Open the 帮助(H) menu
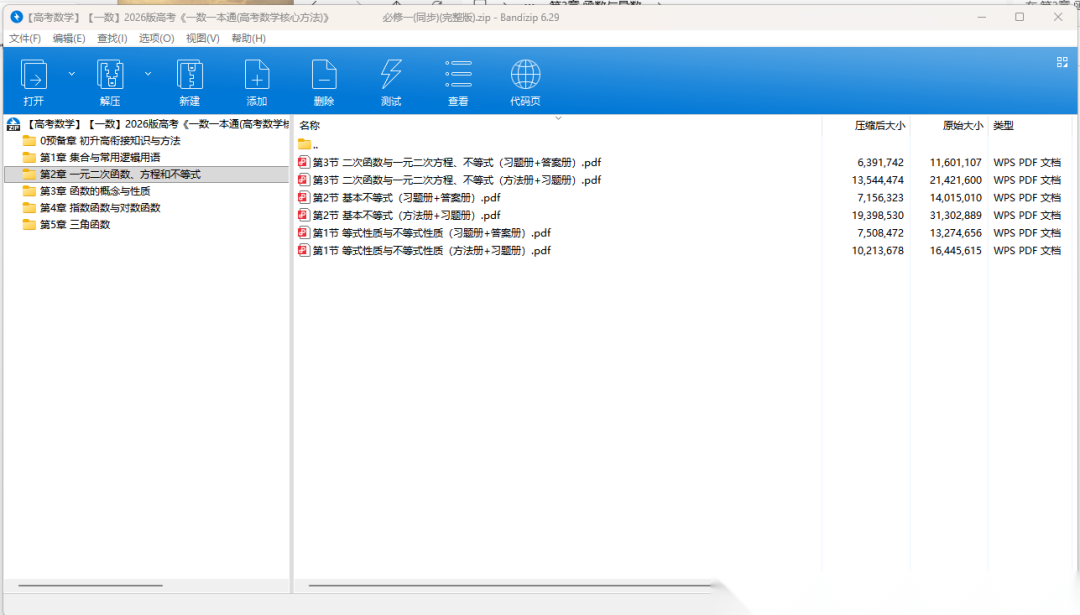Screen dimensions: 1080x615 [248, 38]
